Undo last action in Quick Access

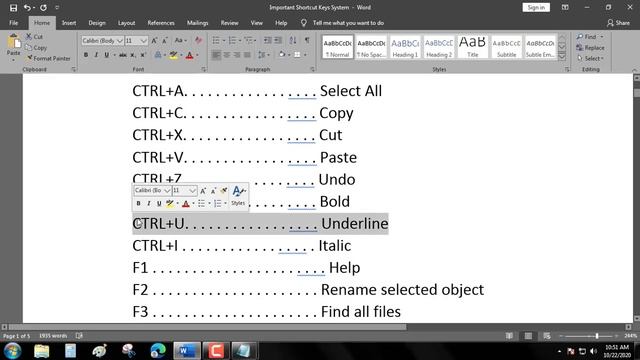[x=27, y=7]
